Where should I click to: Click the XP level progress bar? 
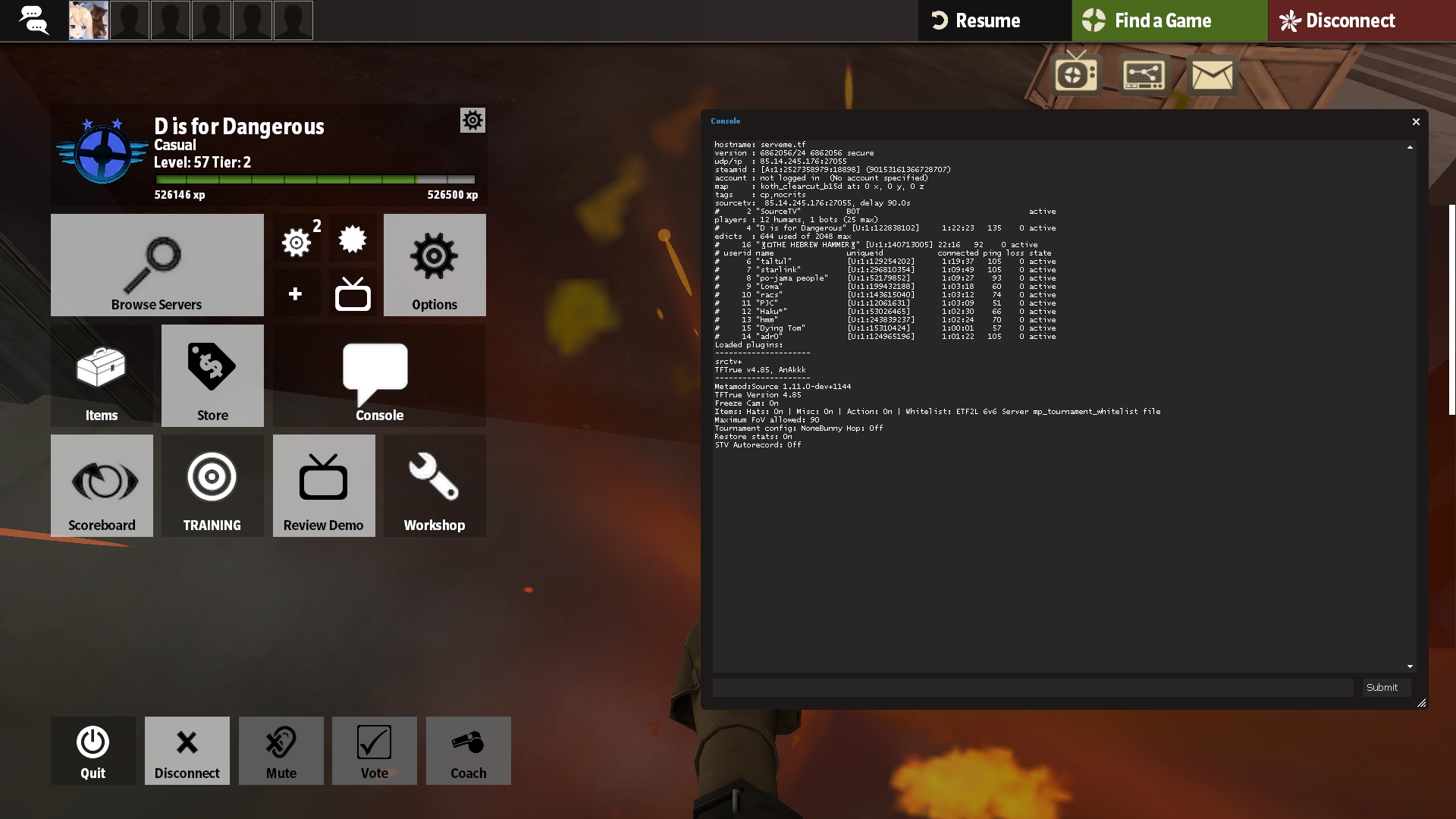[315, 180]
